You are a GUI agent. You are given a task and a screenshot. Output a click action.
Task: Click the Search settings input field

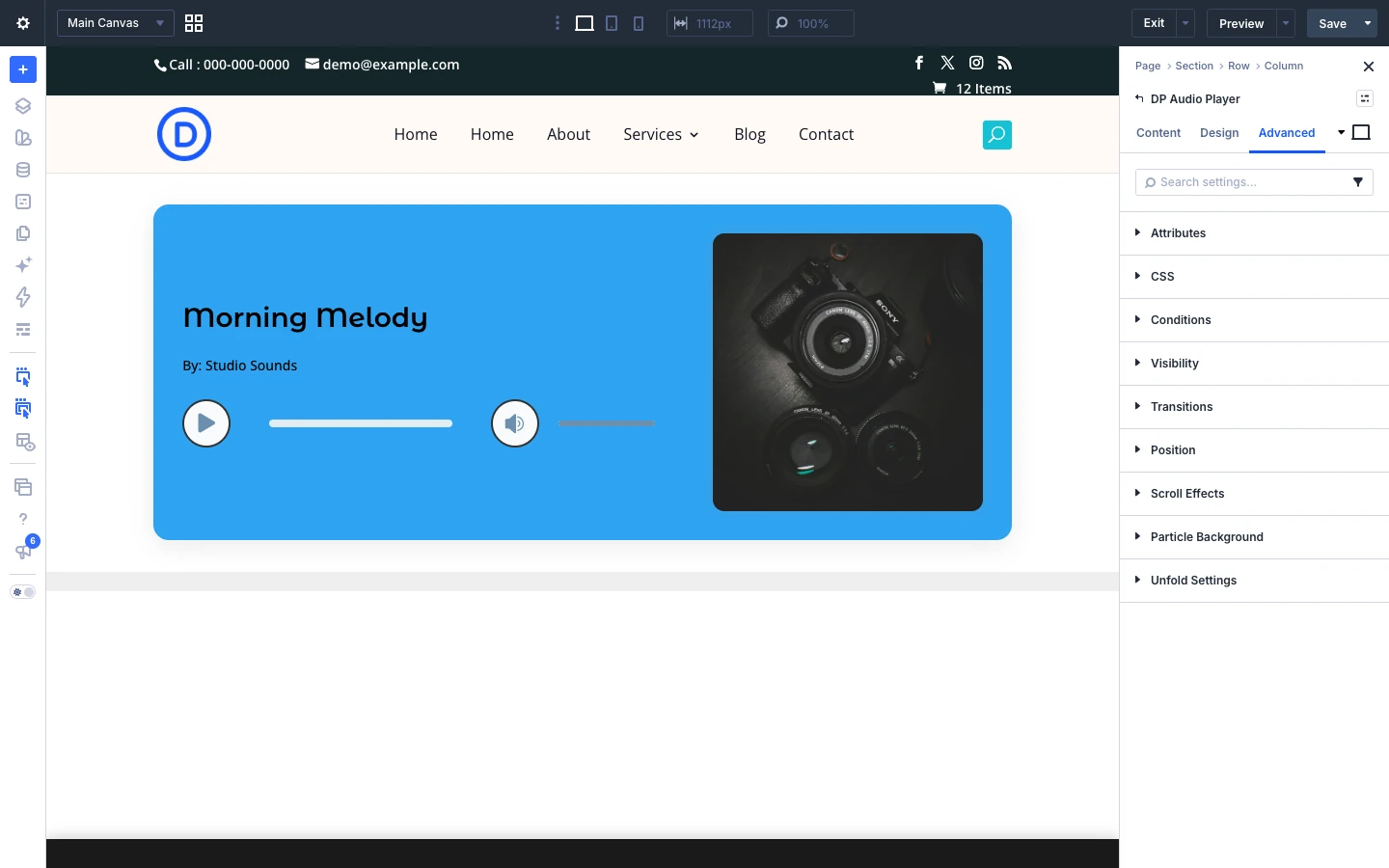point(1254,182)
